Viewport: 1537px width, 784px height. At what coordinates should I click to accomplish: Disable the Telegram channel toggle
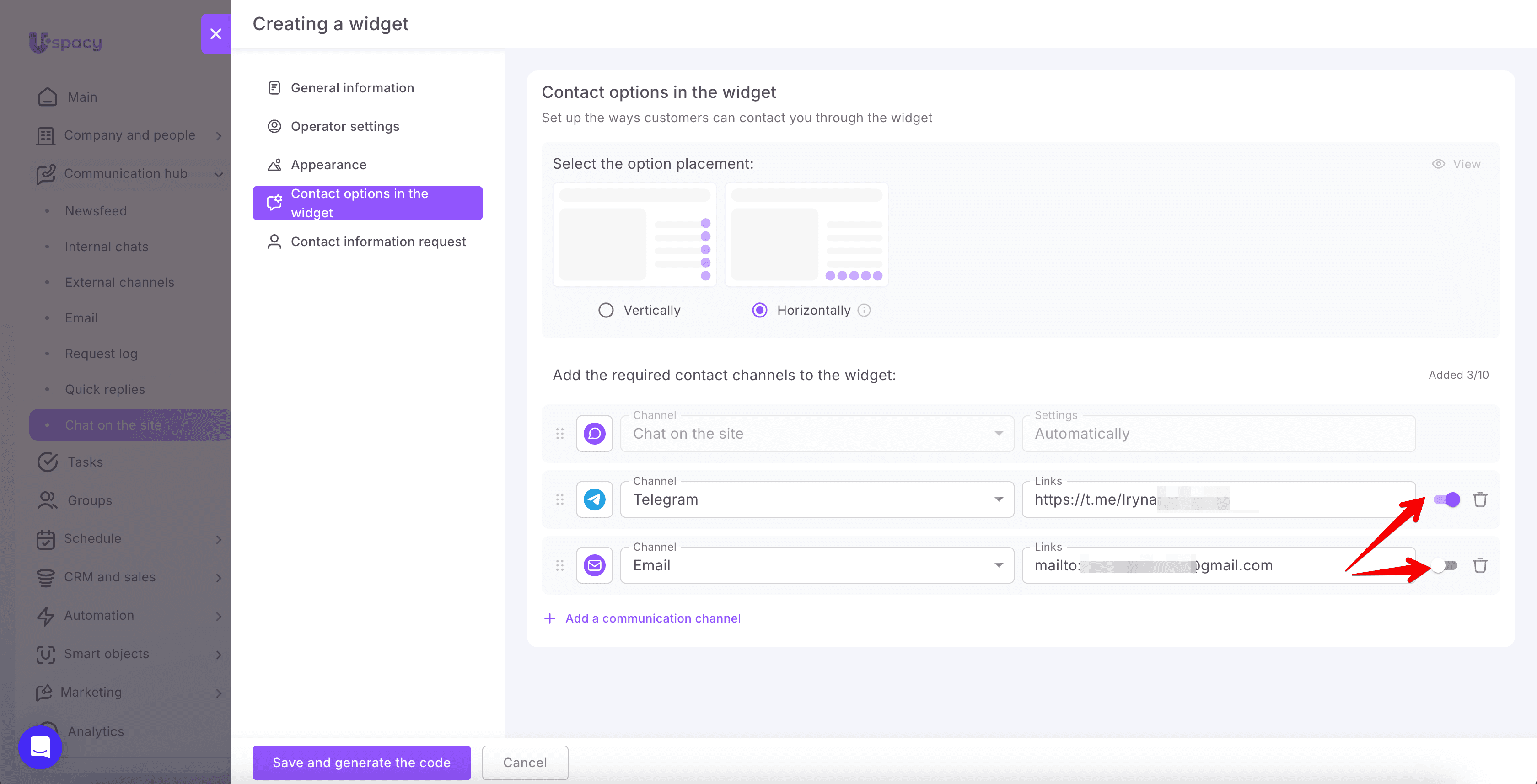1446,499
